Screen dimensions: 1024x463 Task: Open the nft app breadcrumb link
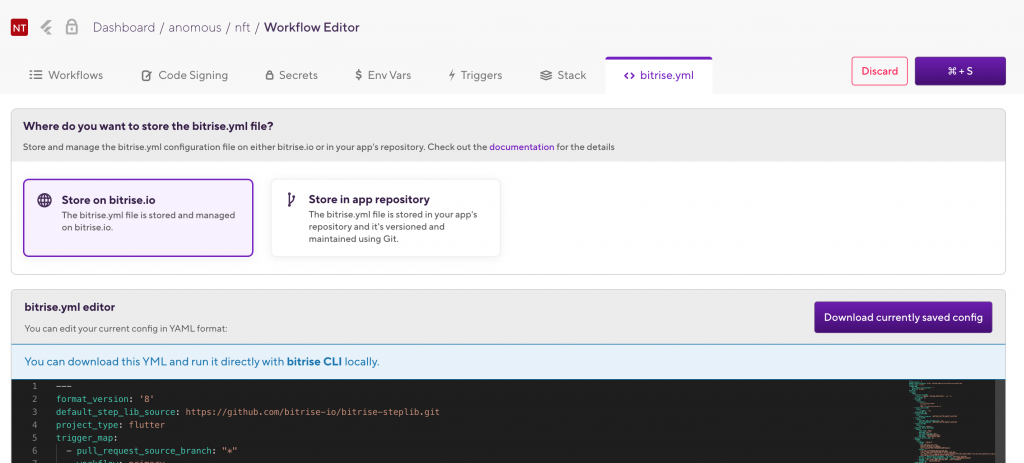pyautogui.click(x=242, y=27)
